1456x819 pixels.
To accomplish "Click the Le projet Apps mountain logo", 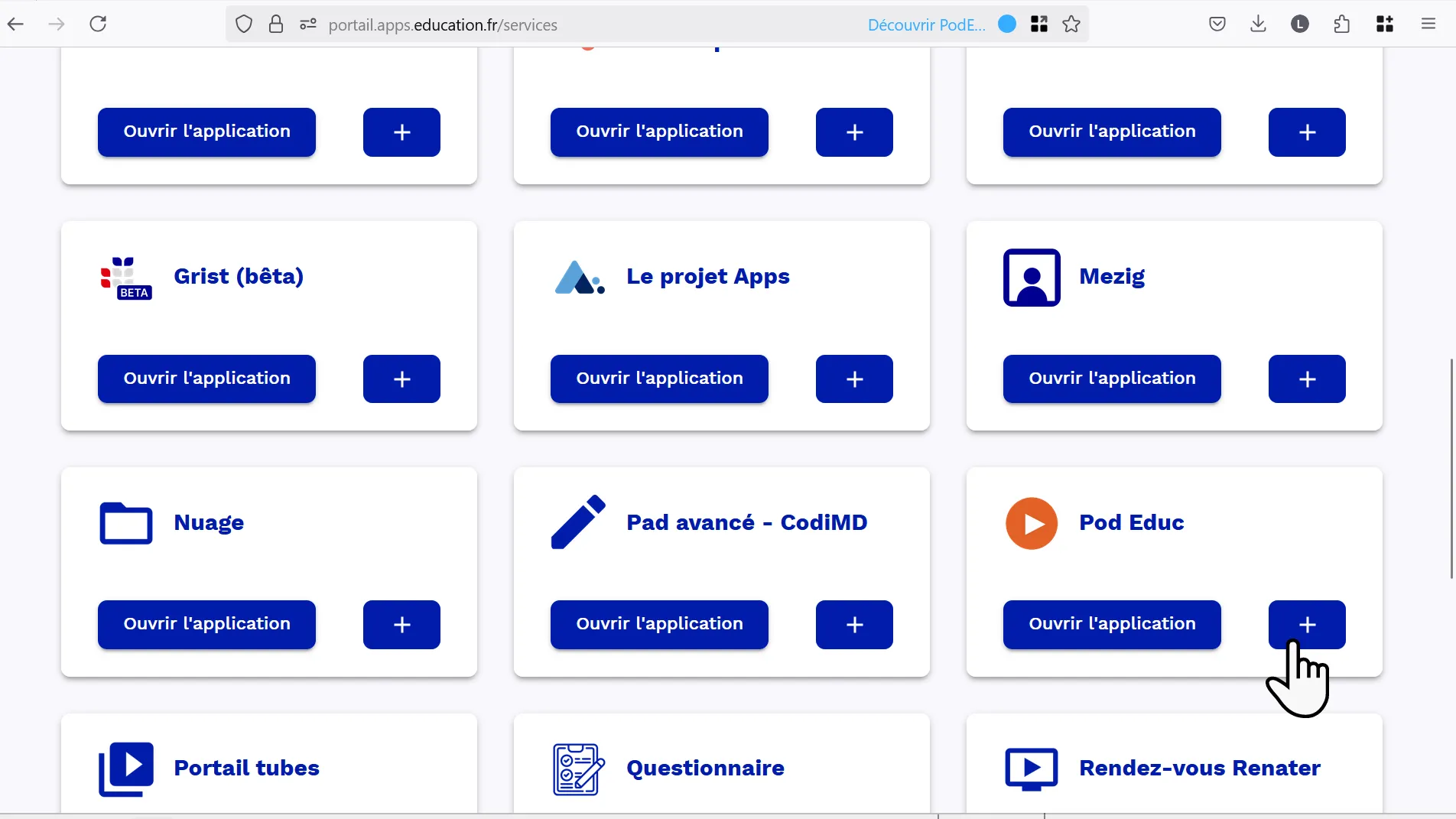I will [x=580, y=278].
